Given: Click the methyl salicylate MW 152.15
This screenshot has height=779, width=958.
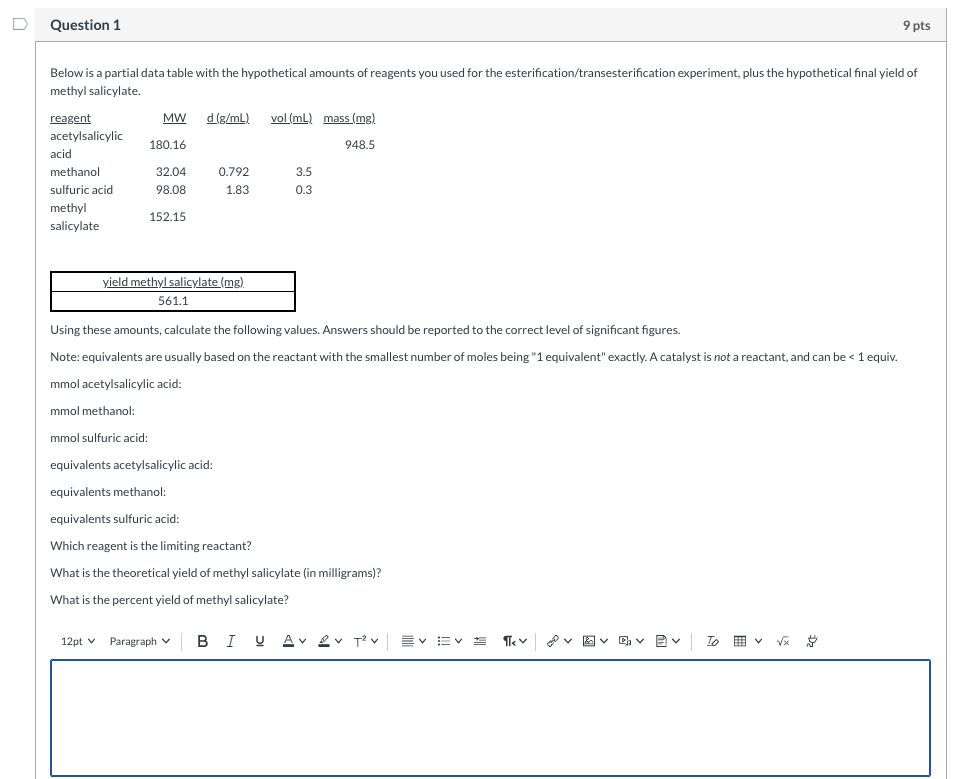Looking at the screenshot, I should coord(168,216).
